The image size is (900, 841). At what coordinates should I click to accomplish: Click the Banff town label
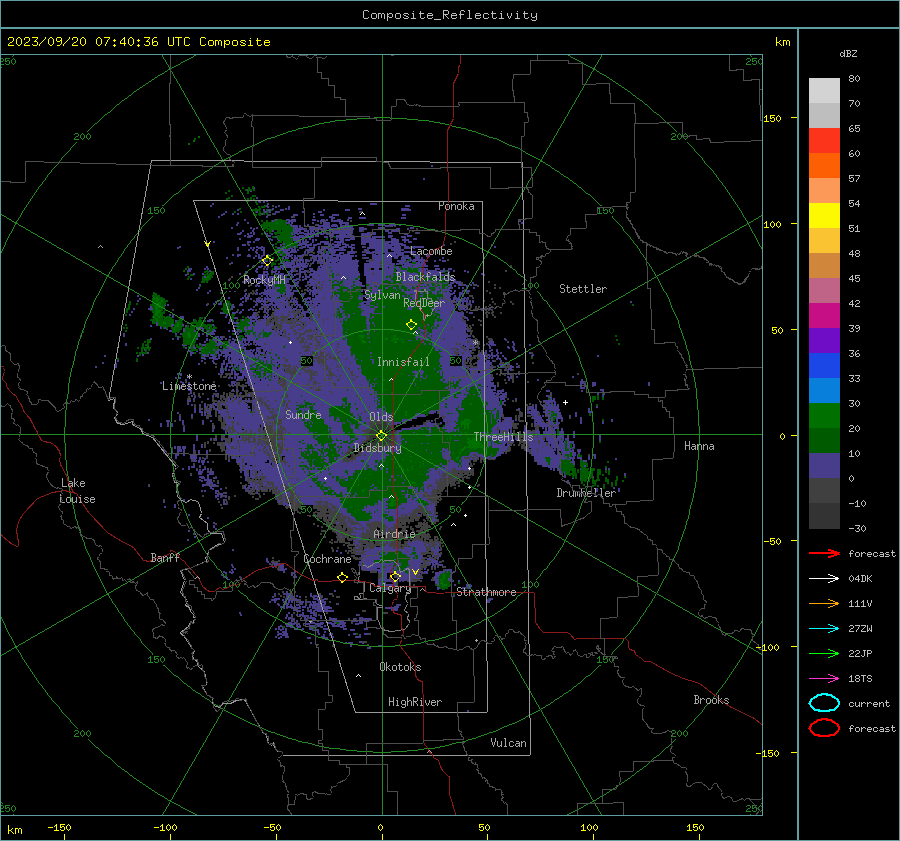[x=165, y=557]
